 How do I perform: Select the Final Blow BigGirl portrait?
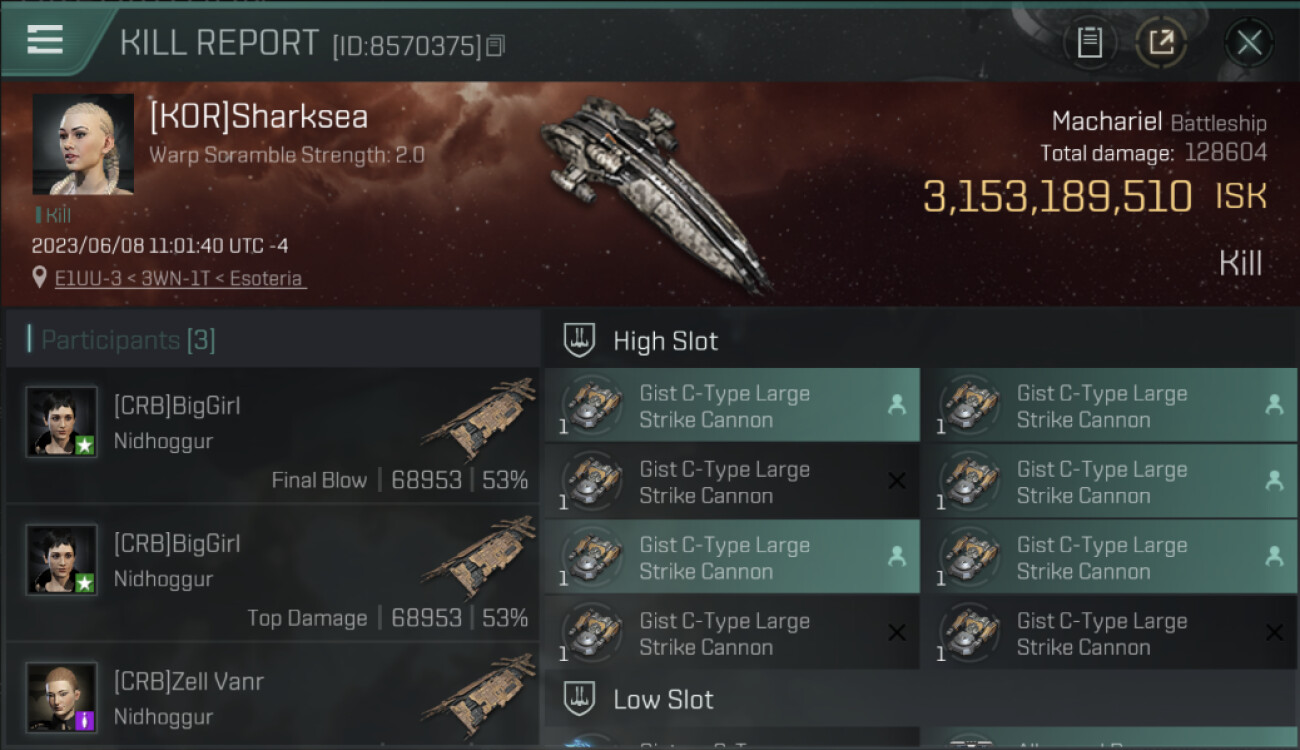(x=62, y=422)
